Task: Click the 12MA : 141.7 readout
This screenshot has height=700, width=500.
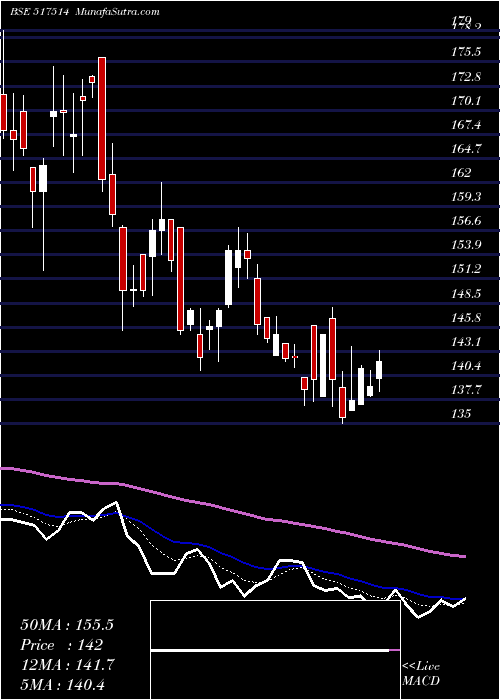Action: (67, 665)
